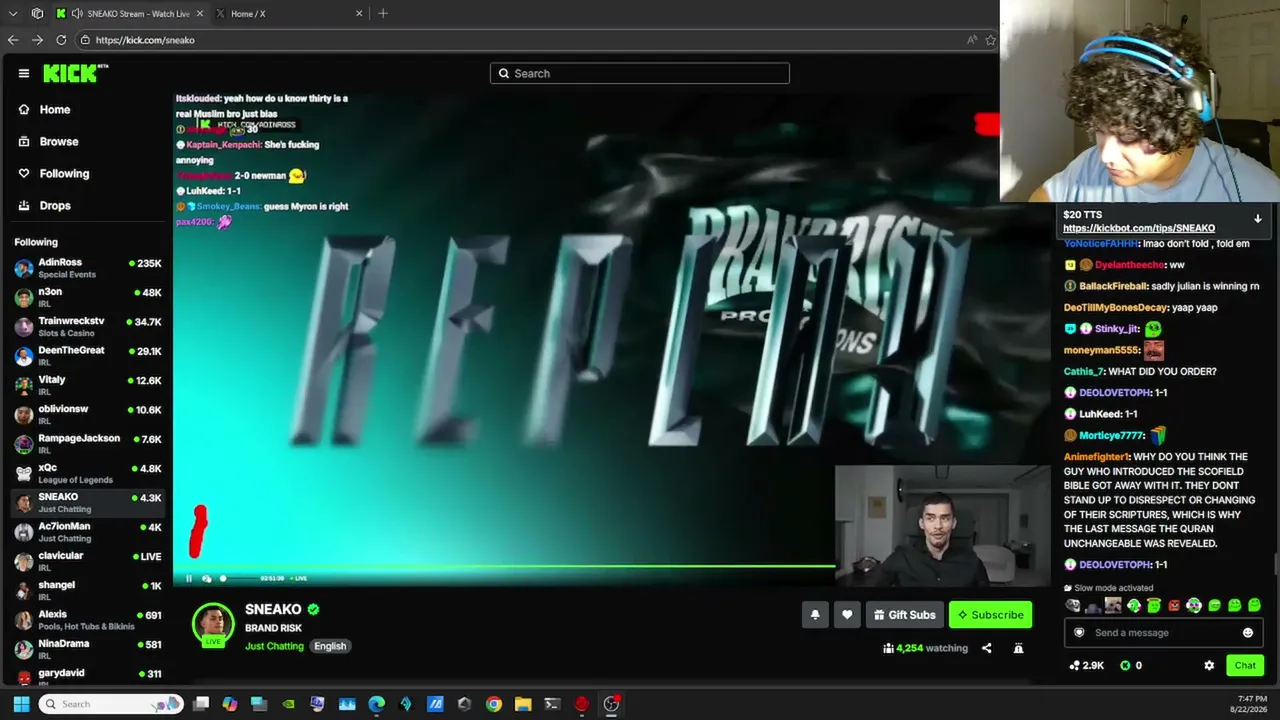The width and height of the screenshot is (1280, 720).
Task: Open xQc channel from Following list
Action: [88, 473]
